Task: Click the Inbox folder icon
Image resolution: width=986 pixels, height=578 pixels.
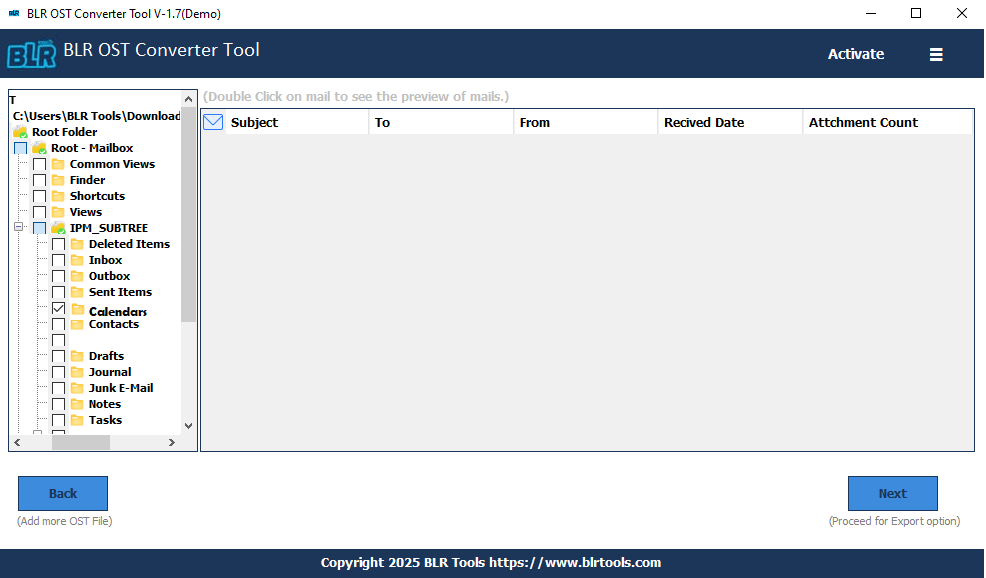Action: pyautogui.click(x=77, y=260)
